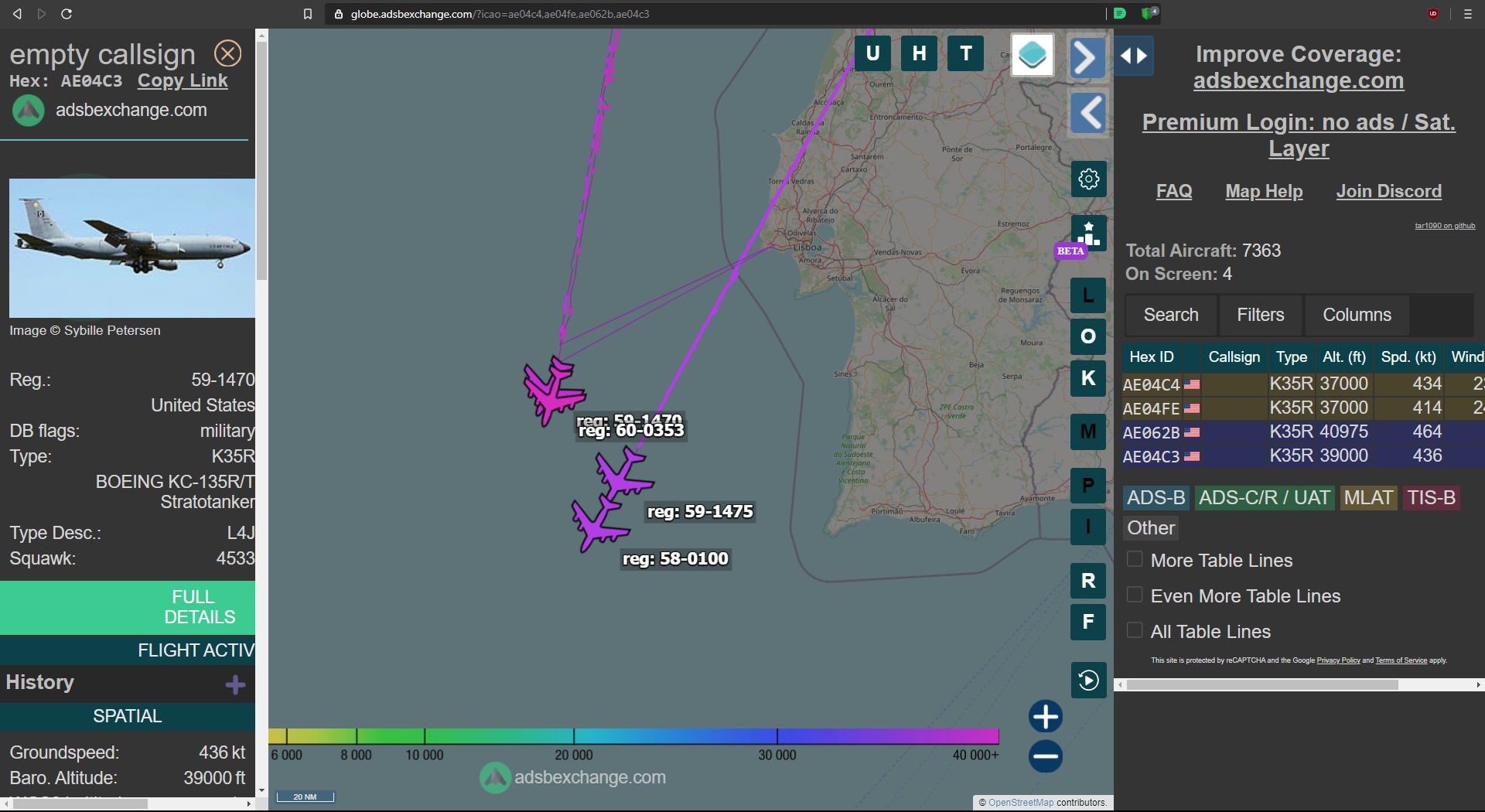Open the Columns tab
The image size is (1485, 812).
[x=1357, y=315]
